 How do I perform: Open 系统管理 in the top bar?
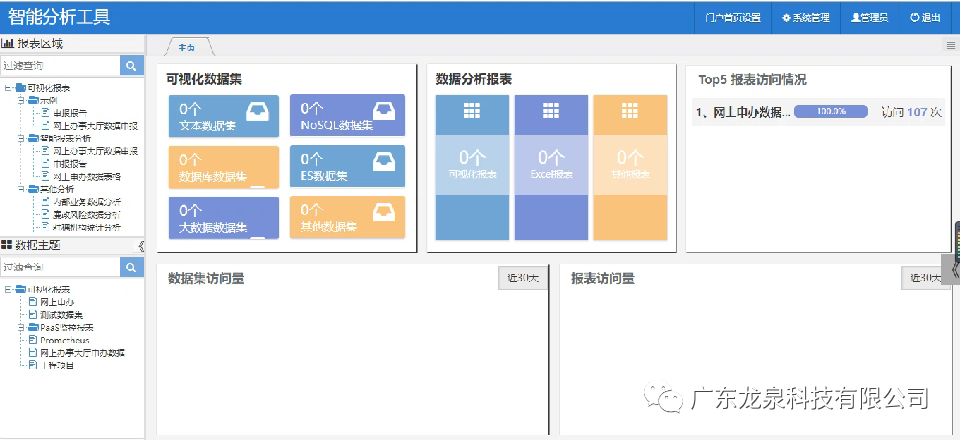pos(806,17)
